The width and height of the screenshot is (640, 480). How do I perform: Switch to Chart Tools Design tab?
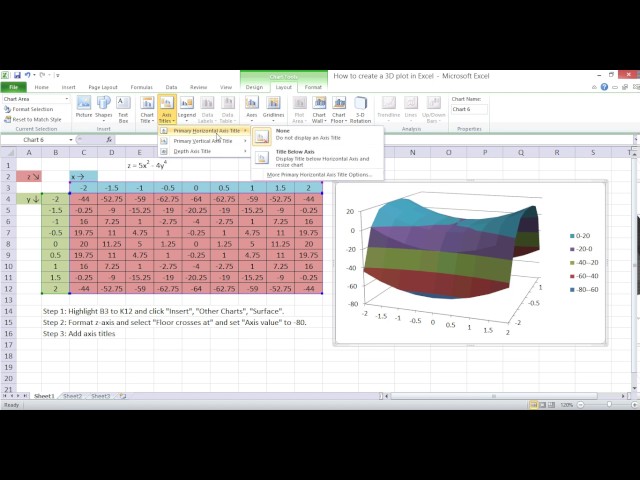tap(254, 87)
